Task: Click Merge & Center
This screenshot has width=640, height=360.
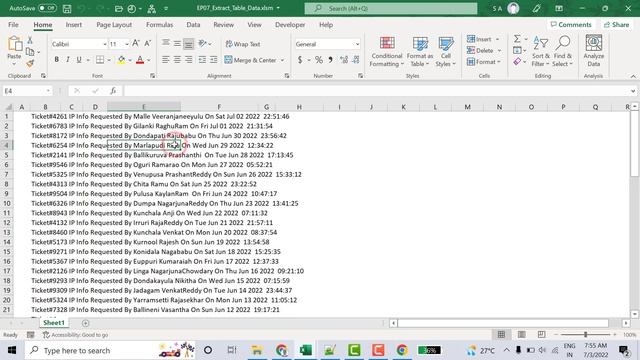Action: [x=251, y=60]
